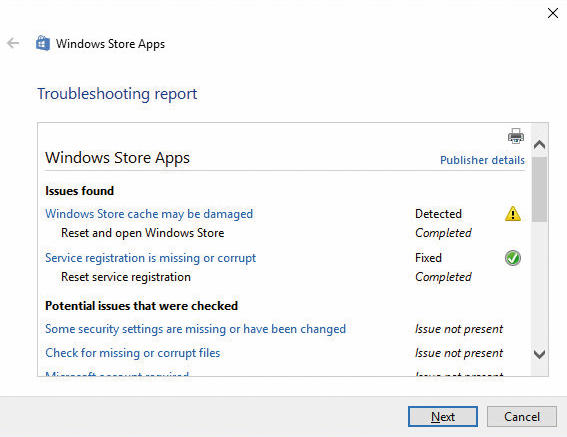Click the report scrollbar thumb
Screen dimensions: 567x437
click(539, 189)
